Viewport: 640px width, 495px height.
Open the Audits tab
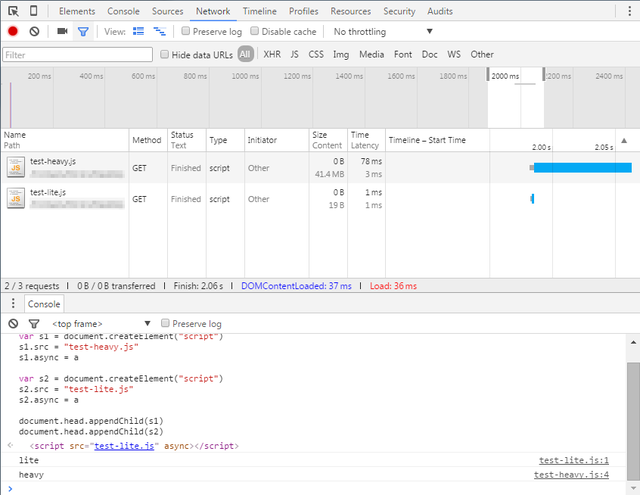click(440, 11)
